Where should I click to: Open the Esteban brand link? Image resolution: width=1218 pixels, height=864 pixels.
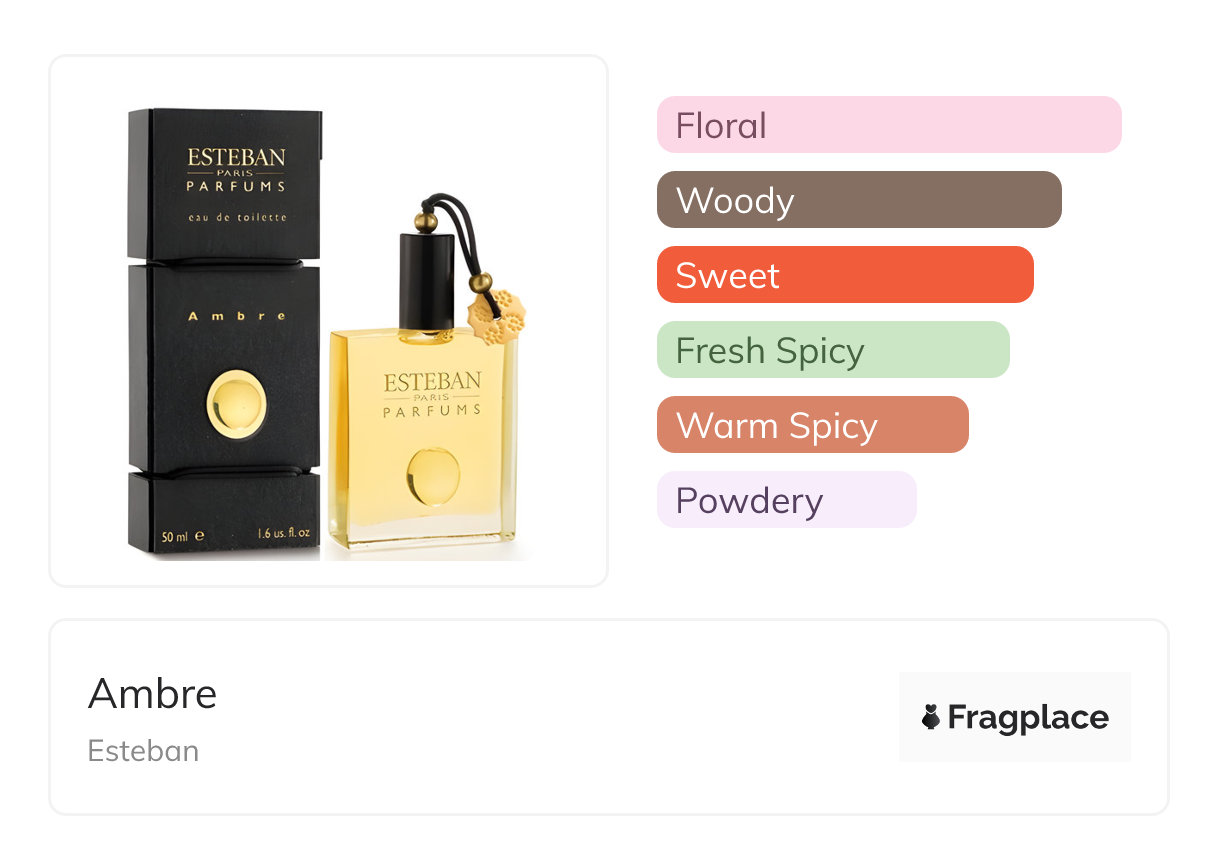coord(143,751)
